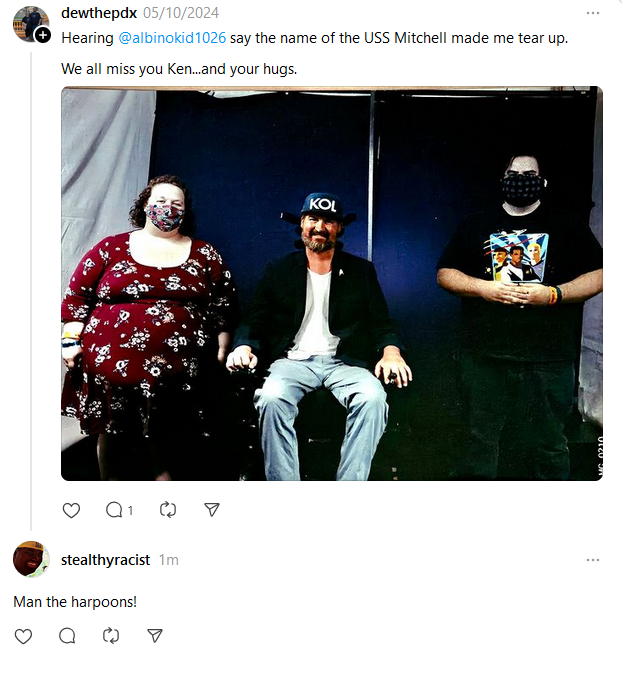Open replies on the dewthepdx post
The height and width of the screenshot is (674, 626).
[x=119, y=510]
